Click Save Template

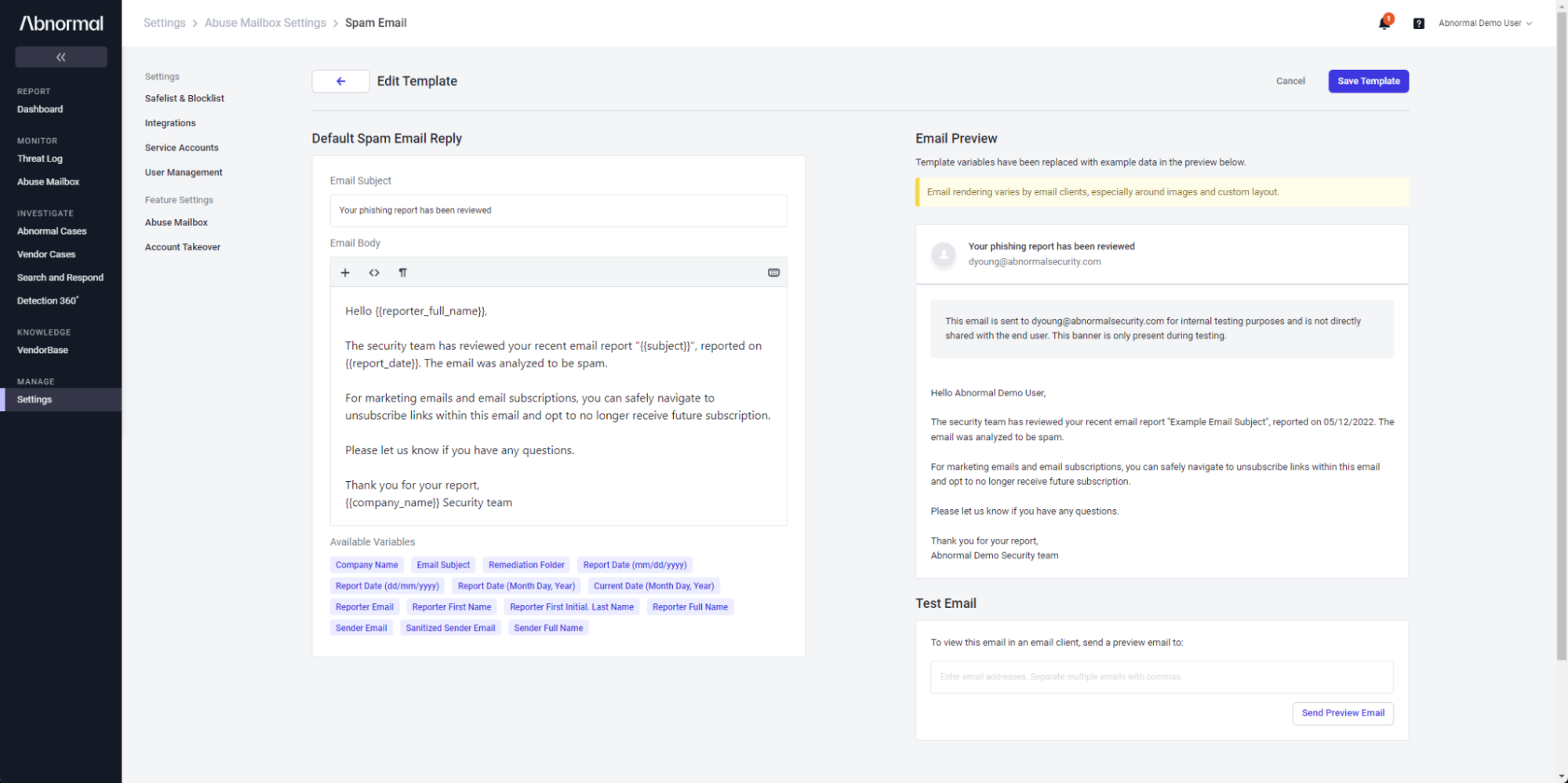tap(1368, 81)
